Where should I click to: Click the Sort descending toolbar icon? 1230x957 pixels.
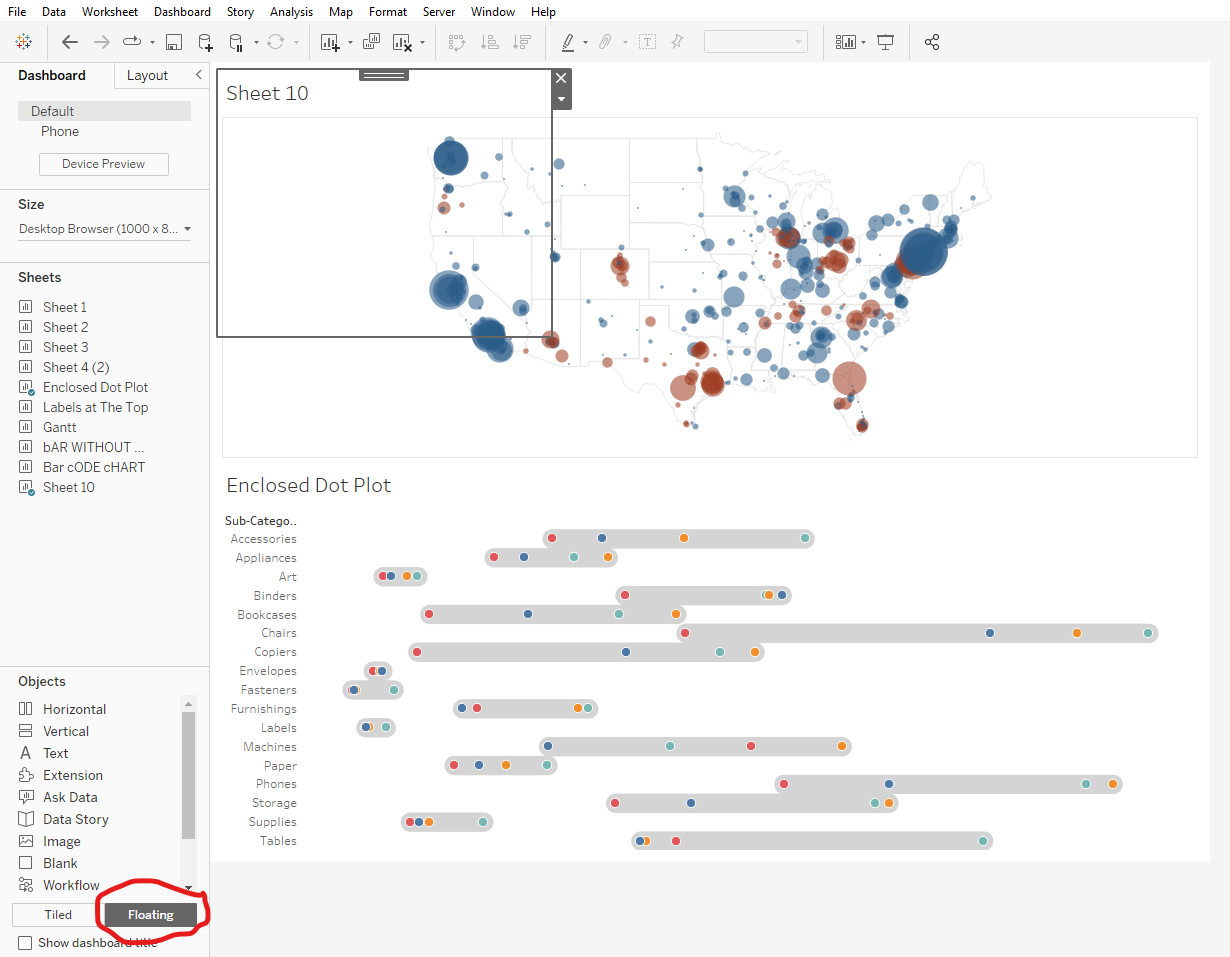[x=521, y=42]
